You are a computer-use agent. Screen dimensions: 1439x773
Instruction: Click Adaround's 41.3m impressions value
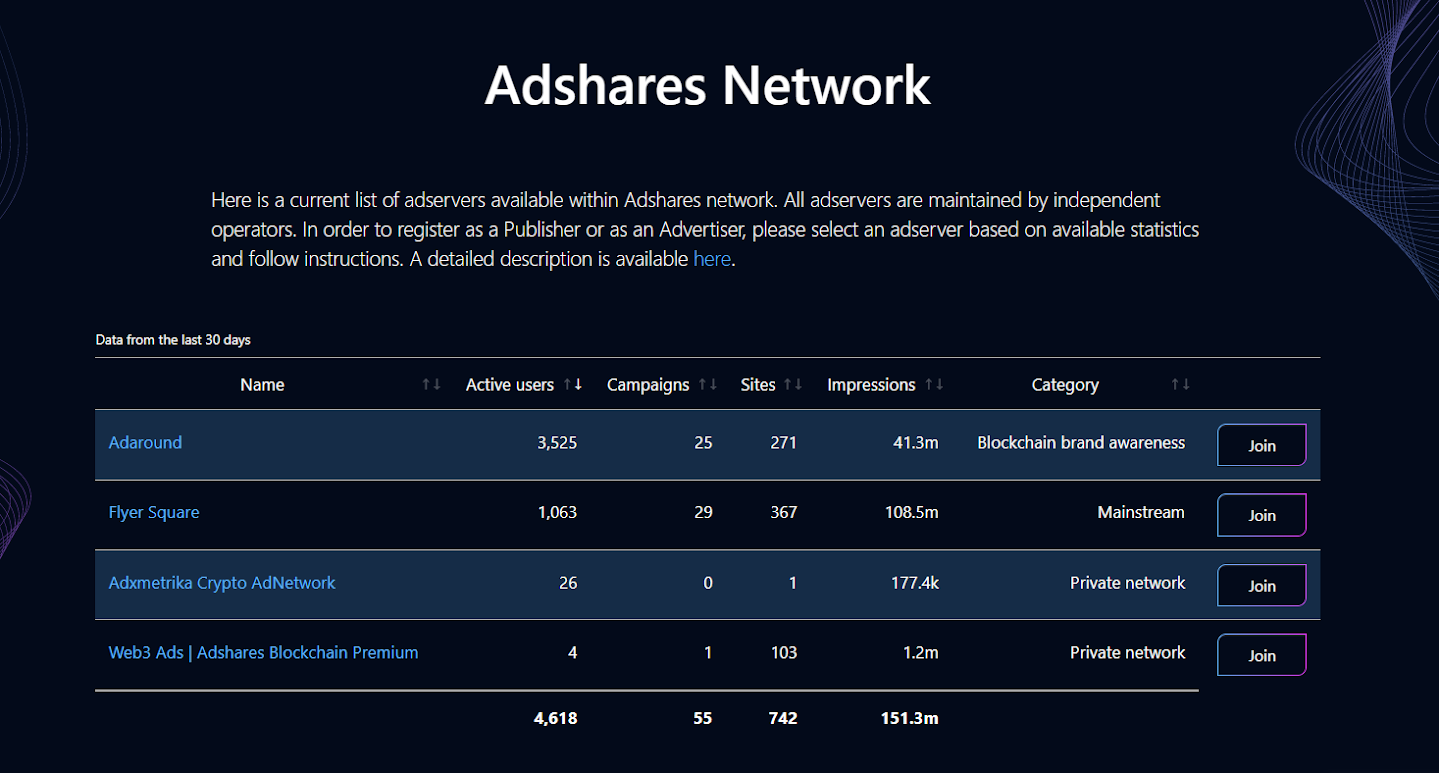click(x=916, y=442)
